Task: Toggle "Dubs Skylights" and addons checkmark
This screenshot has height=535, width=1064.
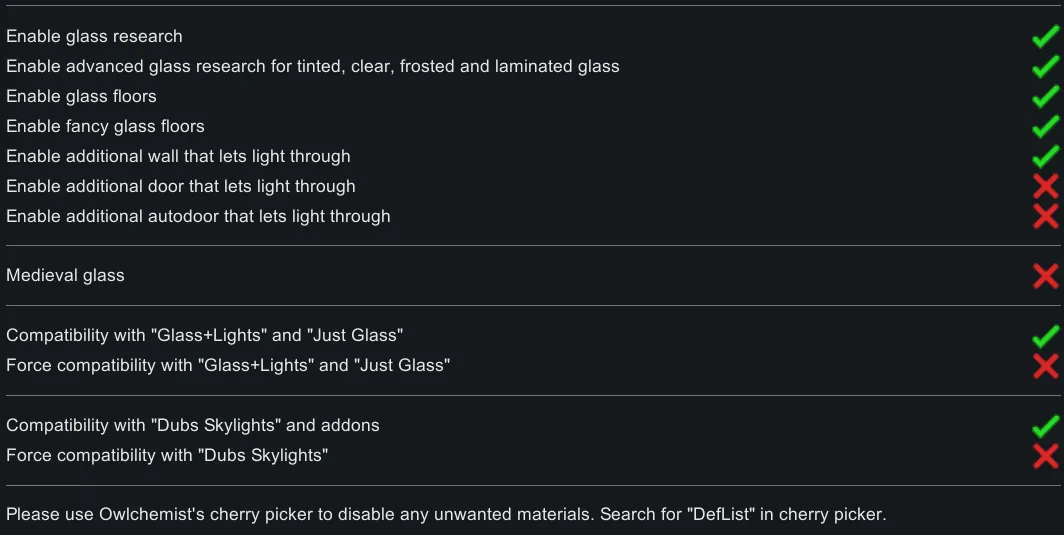Action: pyautogui.click(x=1045, y=426)
